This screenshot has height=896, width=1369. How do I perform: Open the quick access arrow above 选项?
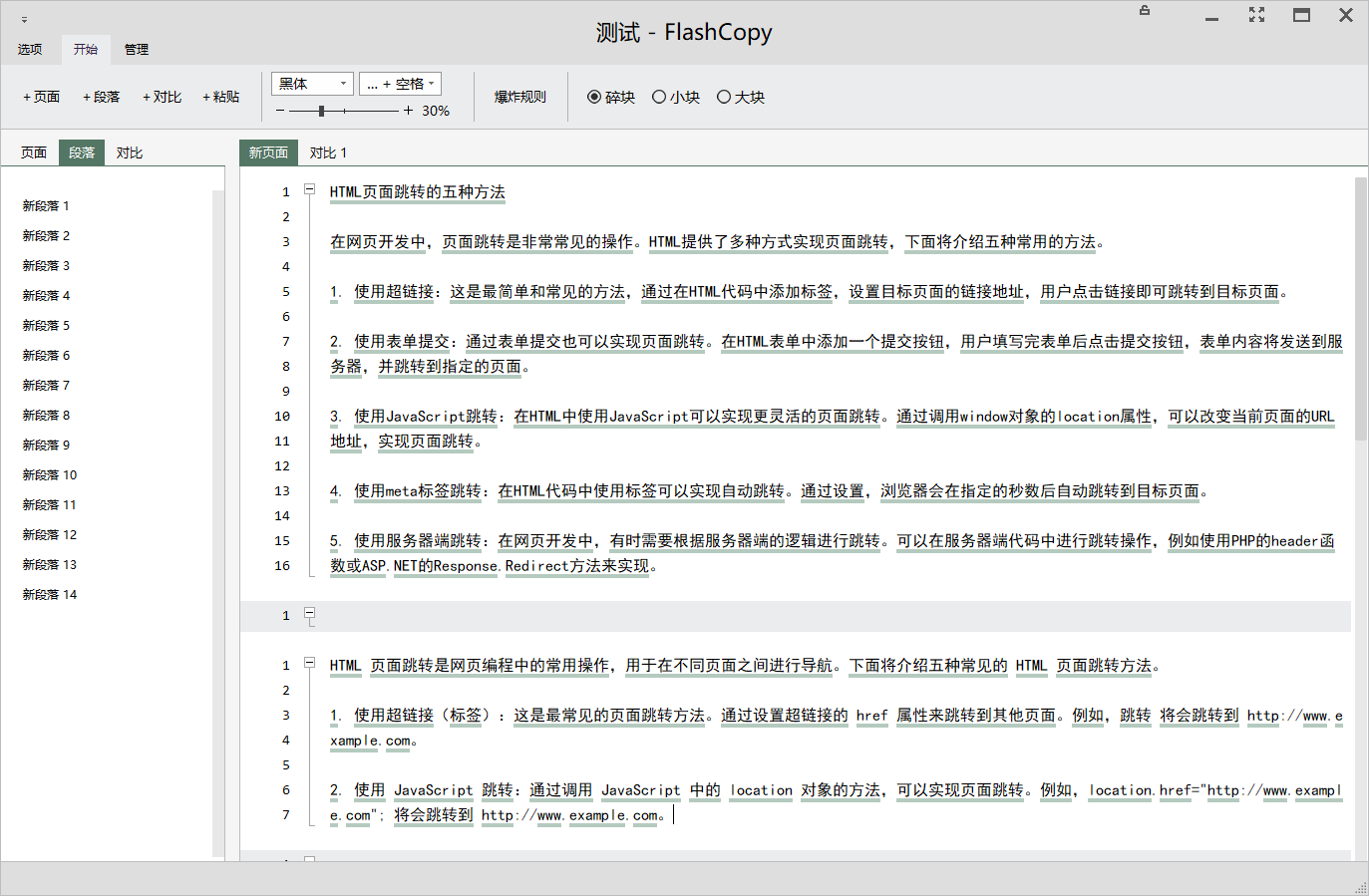[x=24, y=20]
